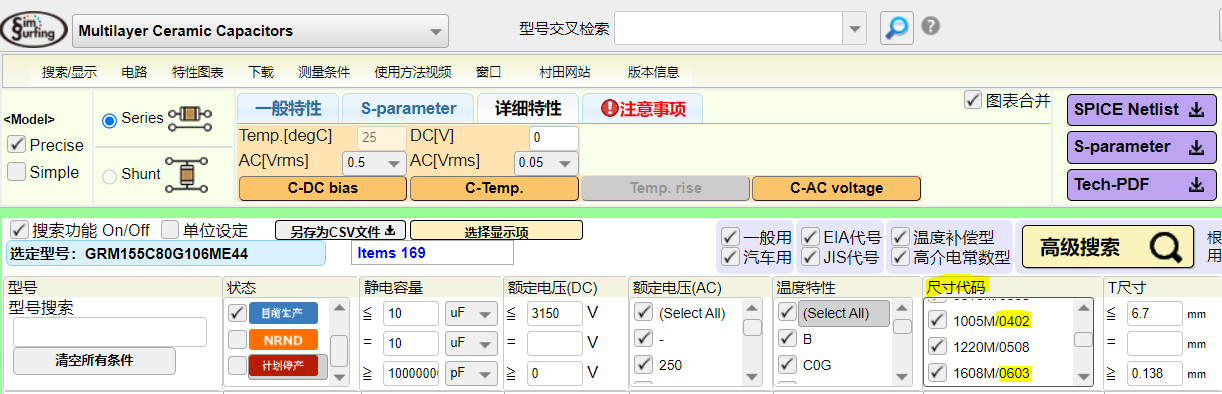The width and height of the screenshot is (1222, 394).
Task: Open the 窗口 menu
Action: 489,72
